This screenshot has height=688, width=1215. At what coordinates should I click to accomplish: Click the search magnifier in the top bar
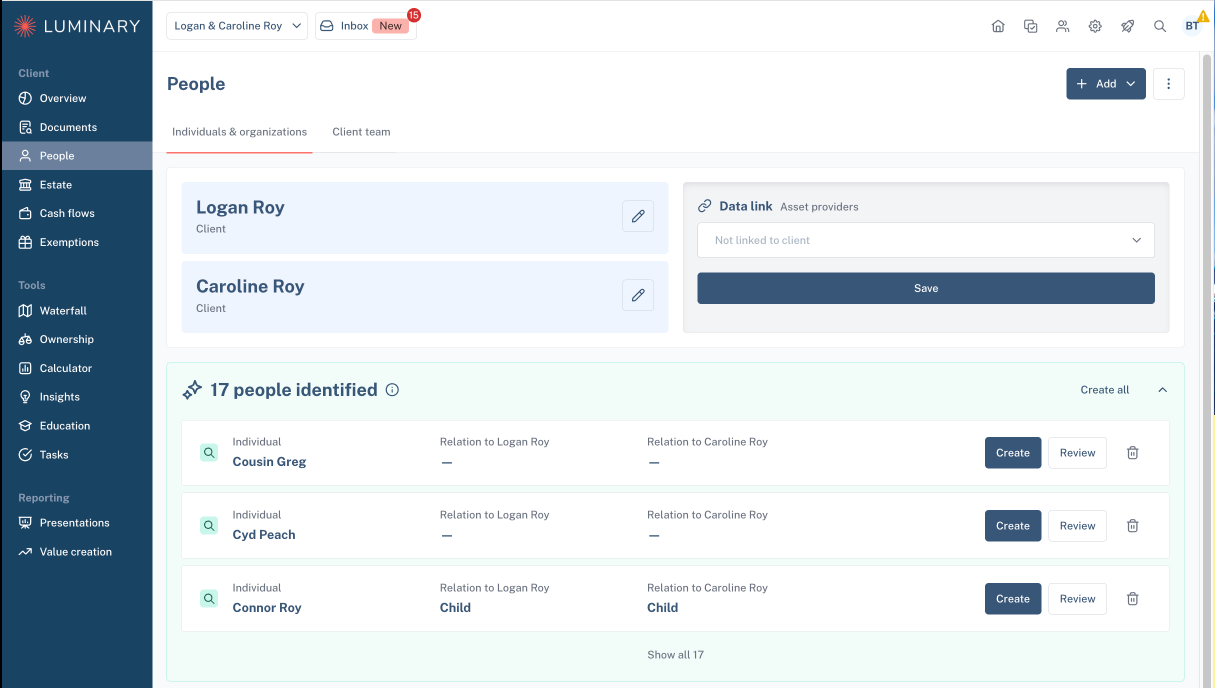coord(1160,26)
